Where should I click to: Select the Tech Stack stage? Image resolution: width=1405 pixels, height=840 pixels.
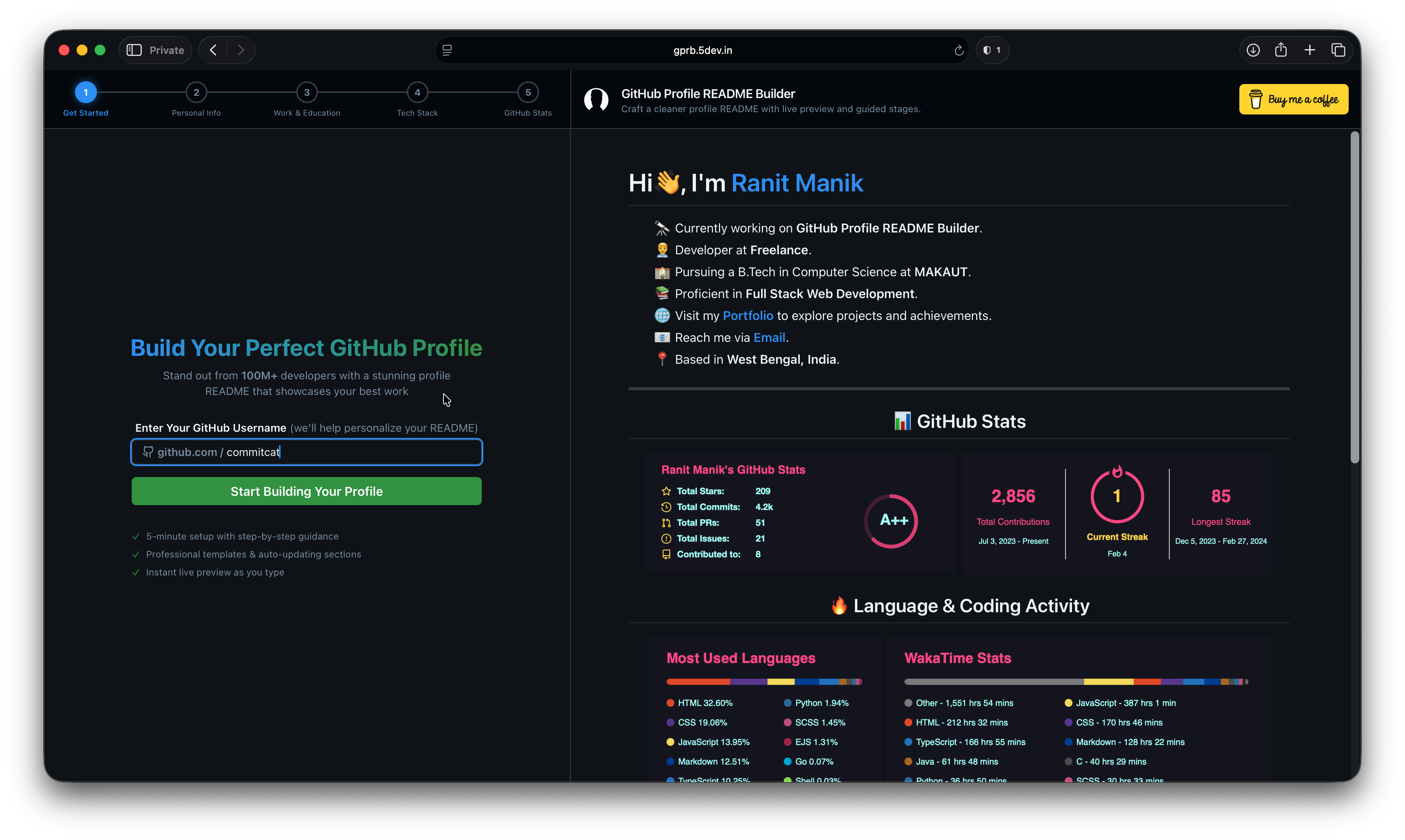417,100
